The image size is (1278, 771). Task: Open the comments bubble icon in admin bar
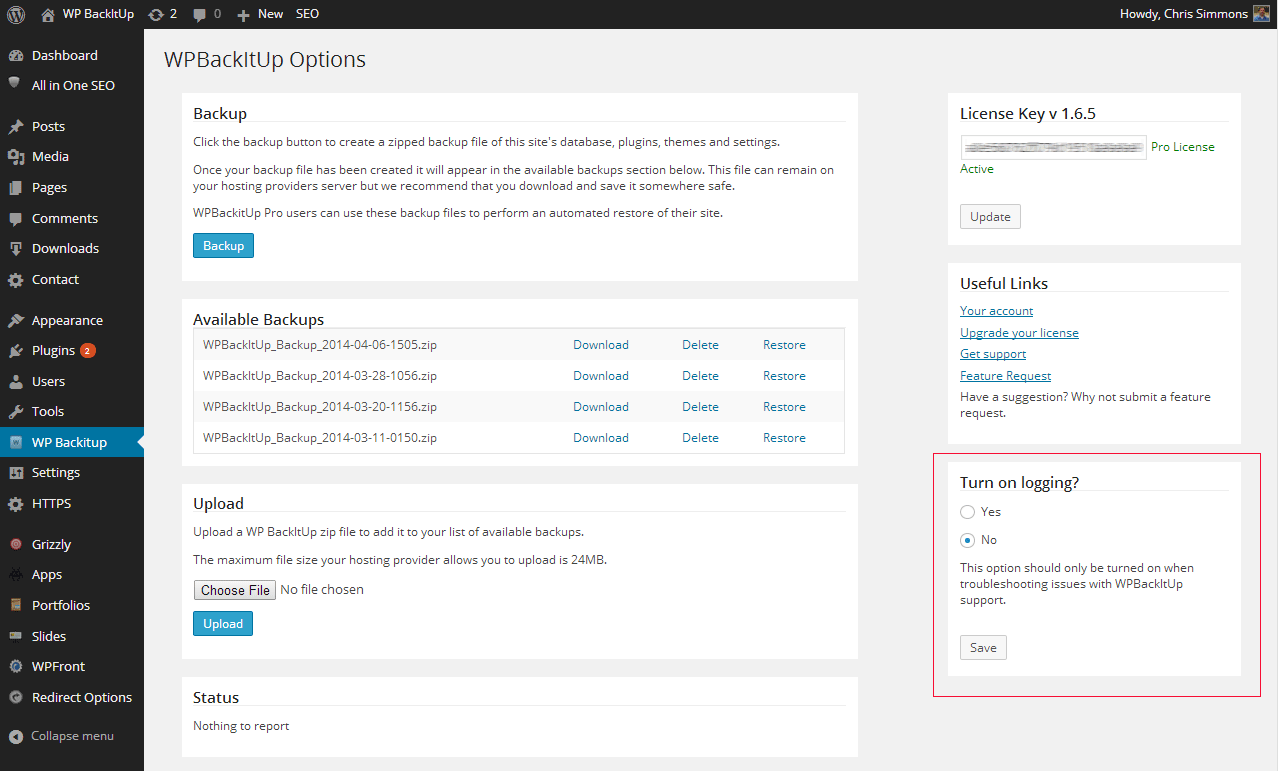pyautogui.click(x=200, y=14)
